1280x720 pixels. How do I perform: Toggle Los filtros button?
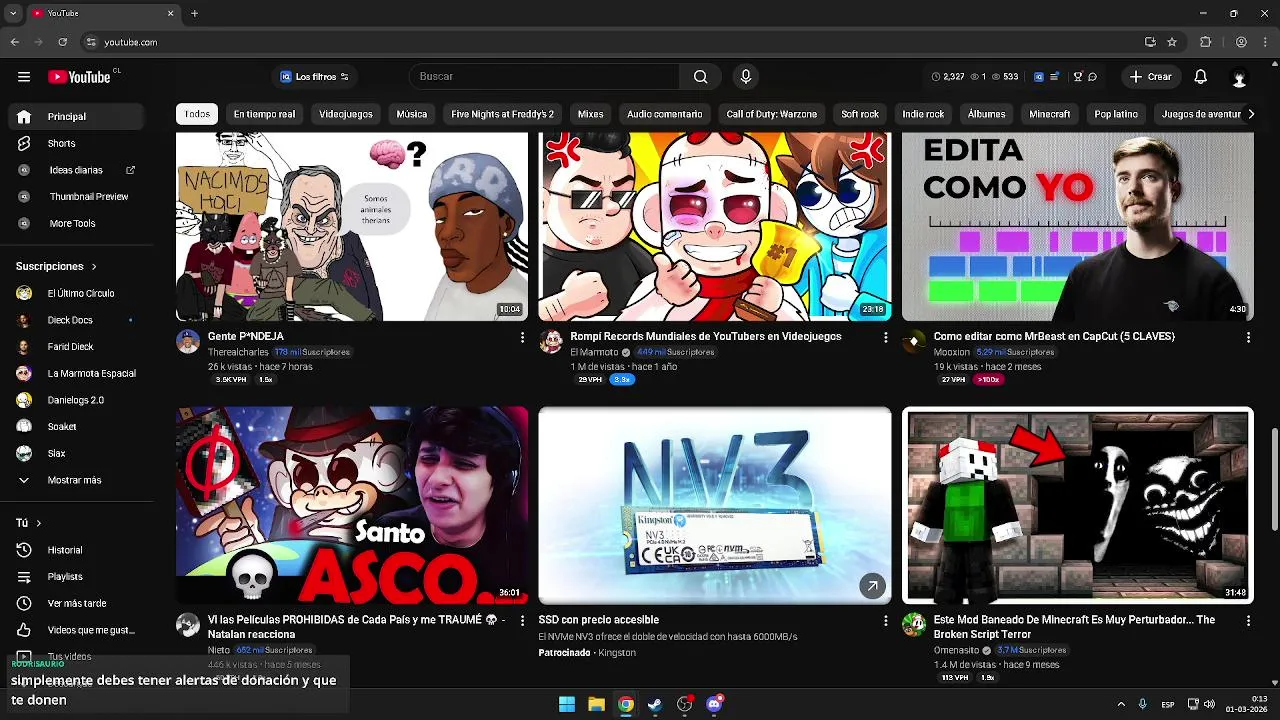(x=314, y=77)
